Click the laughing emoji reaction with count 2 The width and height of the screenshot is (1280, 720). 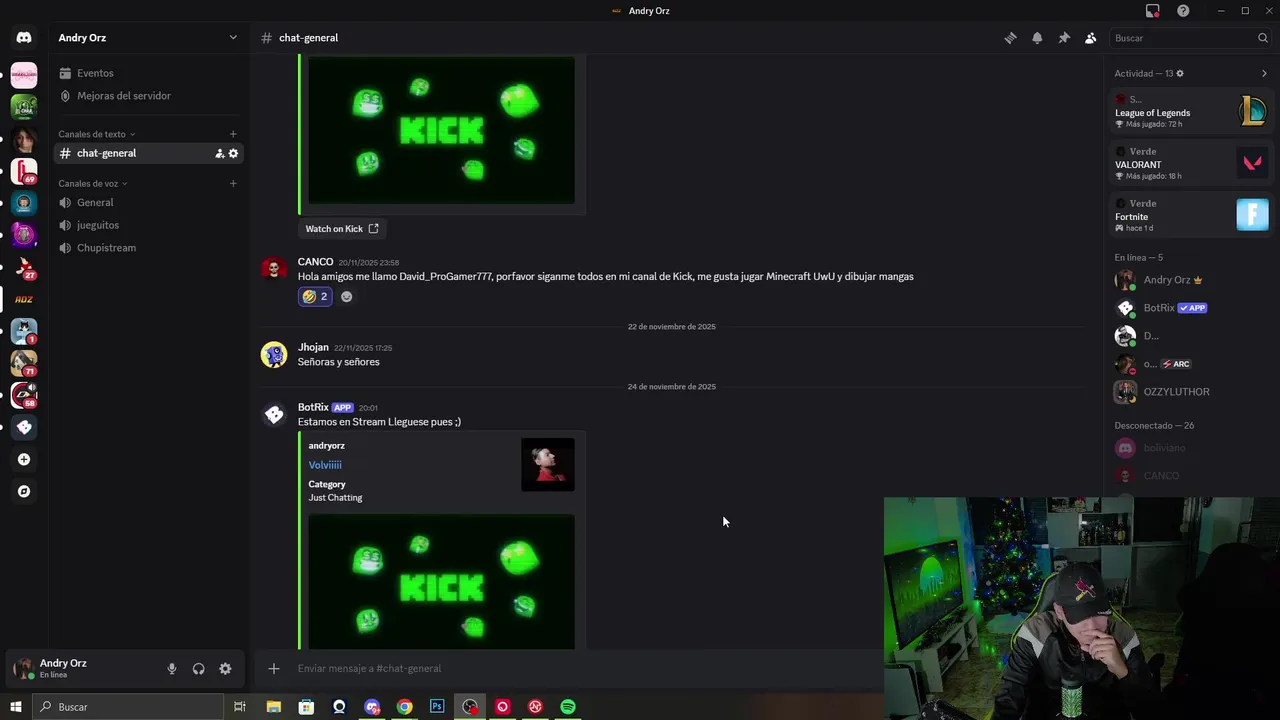[315, 297]
